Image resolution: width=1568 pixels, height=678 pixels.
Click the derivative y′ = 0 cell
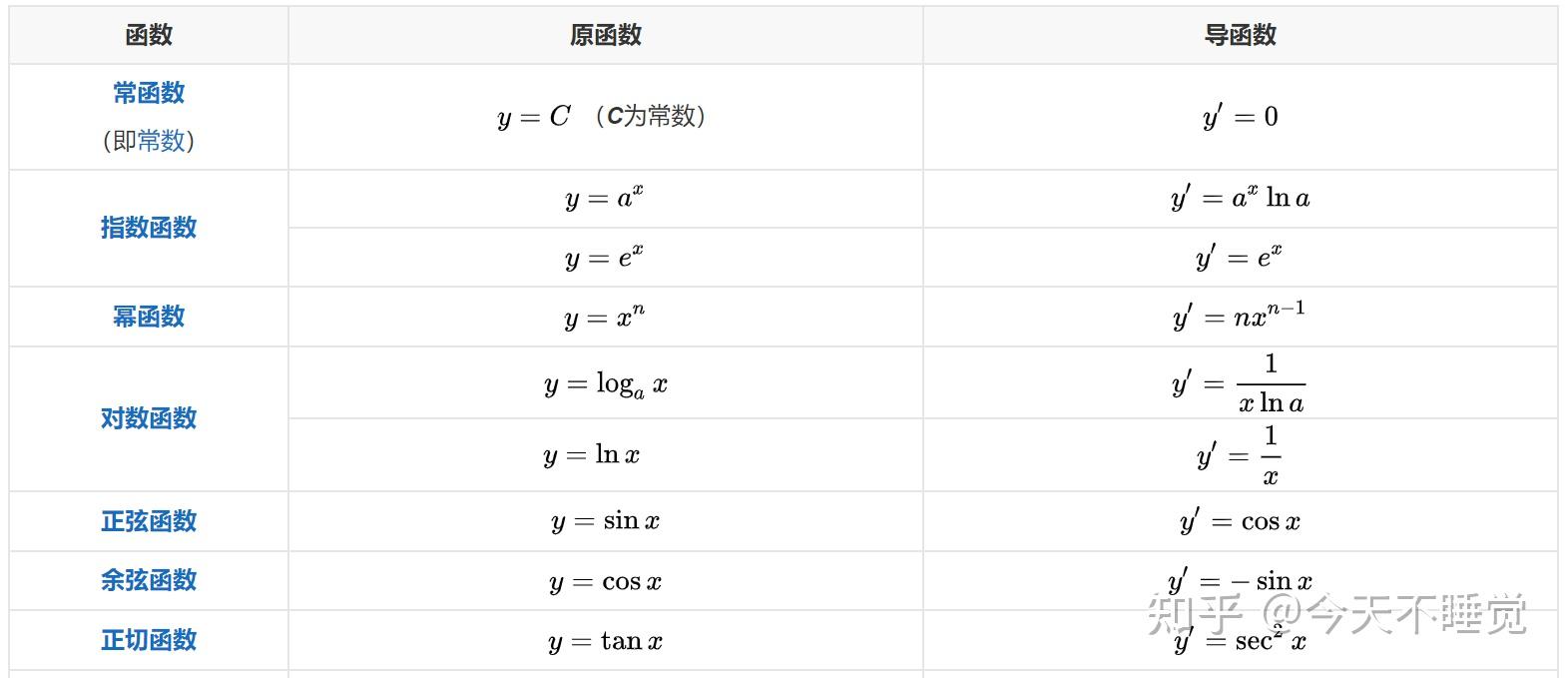[1240, 117]
